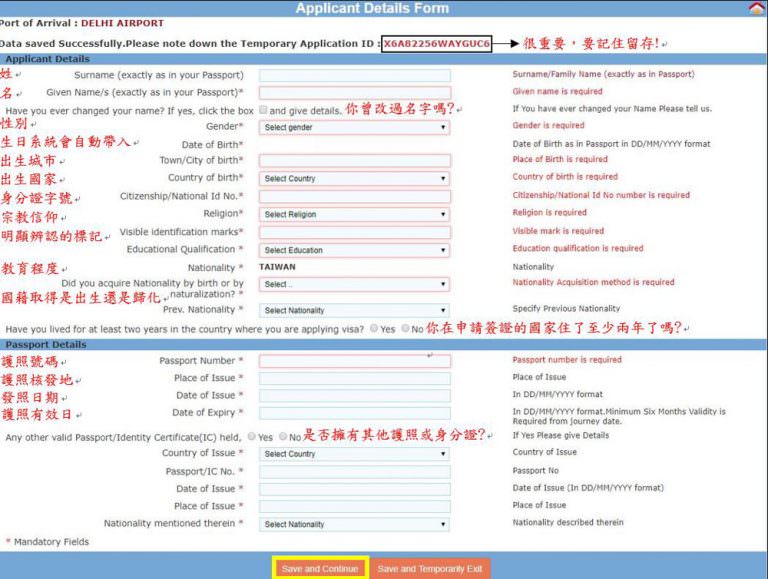Click the home icon in the header
The width and height of the screenshot is (768, 579).
pos(756,8)
